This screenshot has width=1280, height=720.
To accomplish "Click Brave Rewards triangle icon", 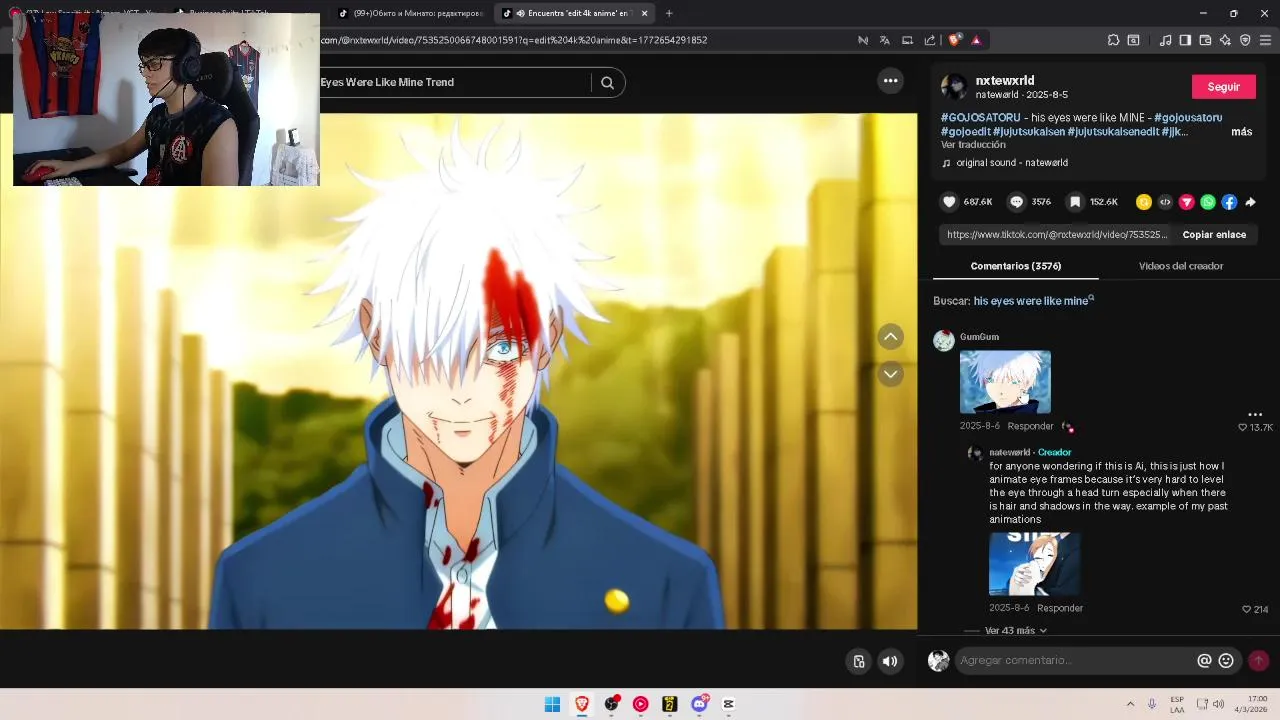I will click(976, 40).
